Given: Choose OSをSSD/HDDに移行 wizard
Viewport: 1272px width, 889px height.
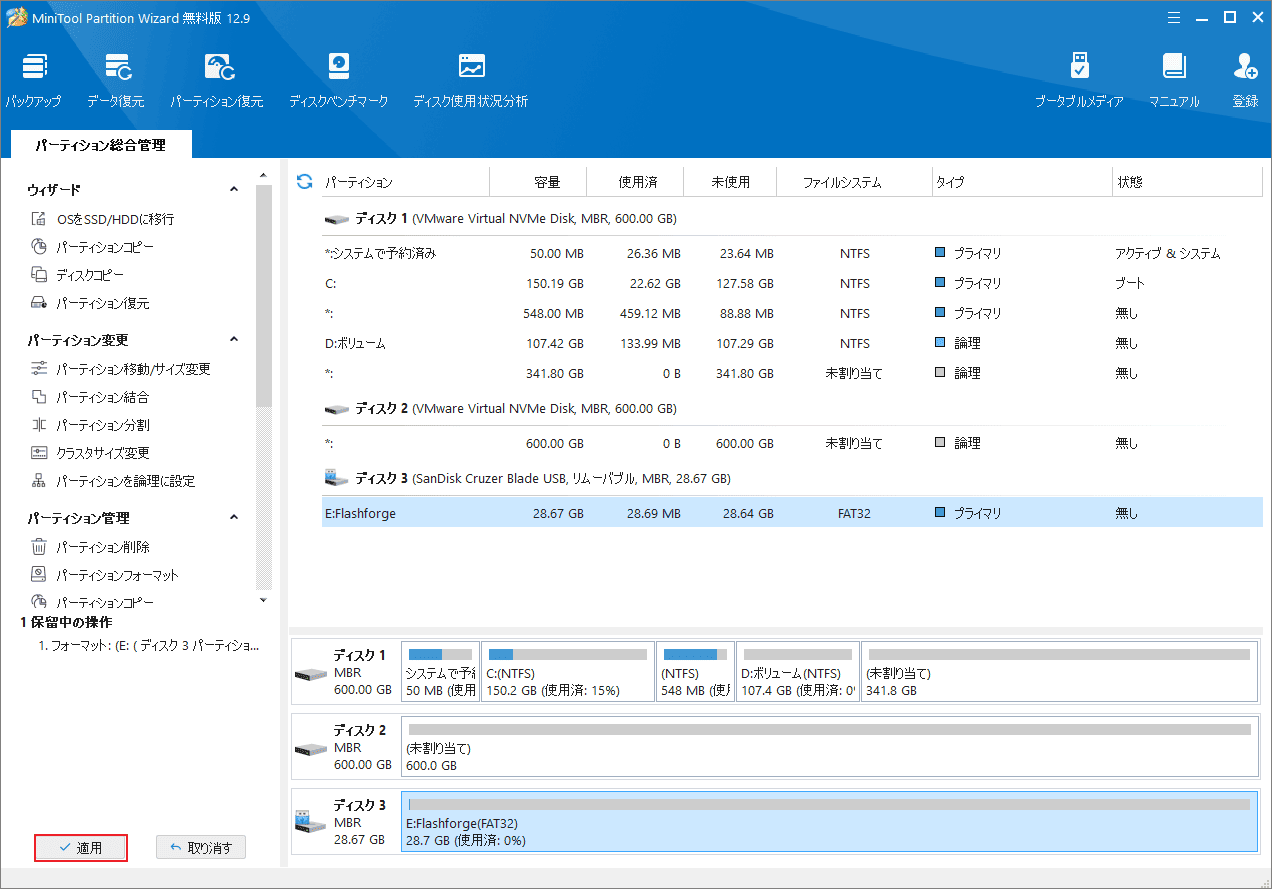Looking at the screenshot, I should (x=115, y=219).
